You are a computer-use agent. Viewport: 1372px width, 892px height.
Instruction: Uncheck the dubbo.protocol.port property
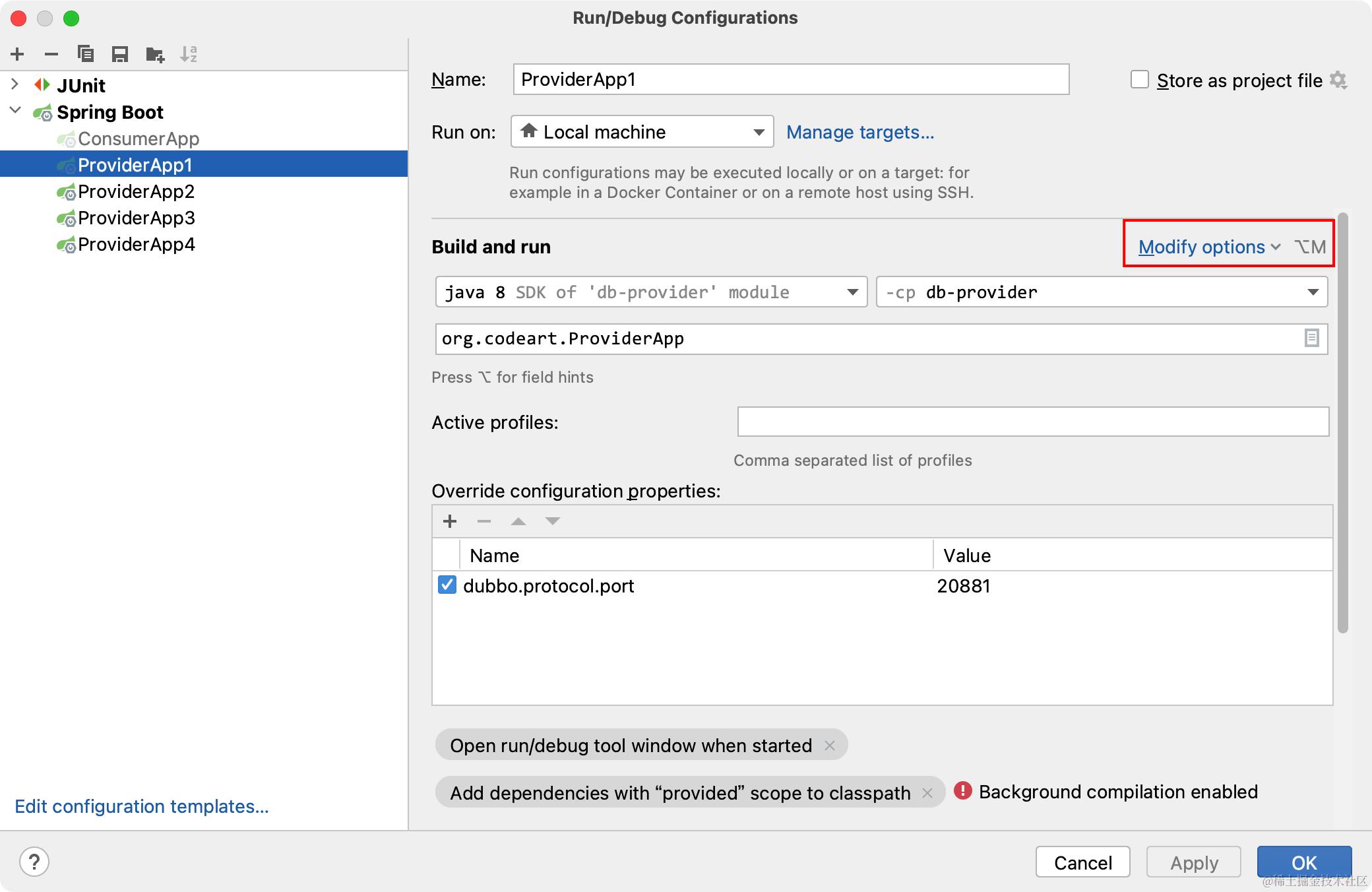(x=447, y=585)
